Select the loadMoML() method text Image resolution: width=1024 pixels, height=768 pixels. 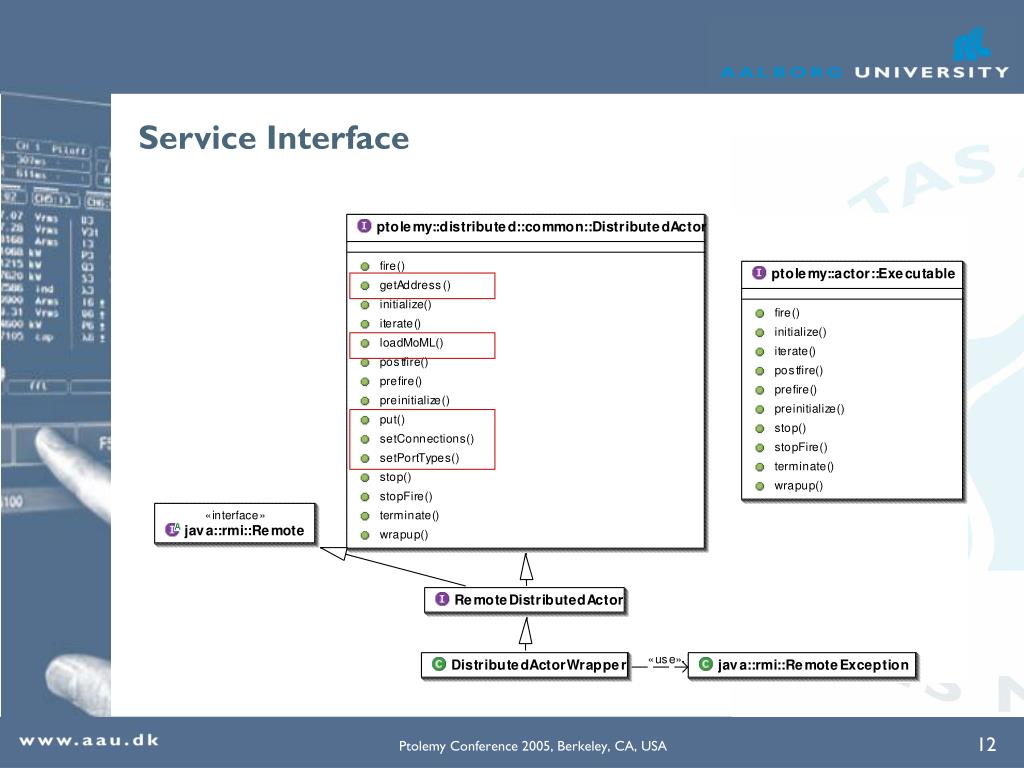coord(411,343)
